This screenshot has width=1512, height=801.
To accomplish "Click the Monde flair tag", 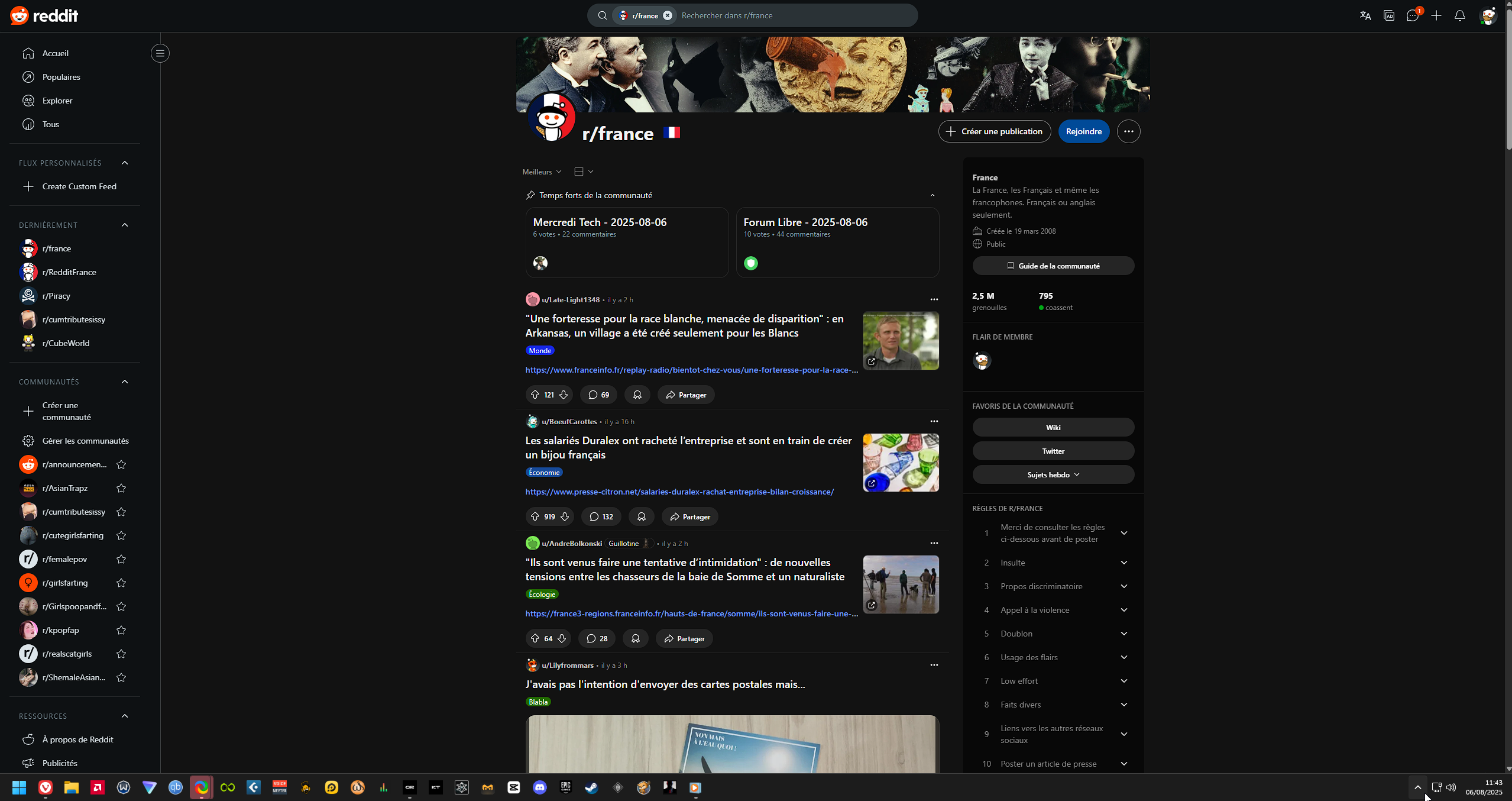I will (540, 350).
